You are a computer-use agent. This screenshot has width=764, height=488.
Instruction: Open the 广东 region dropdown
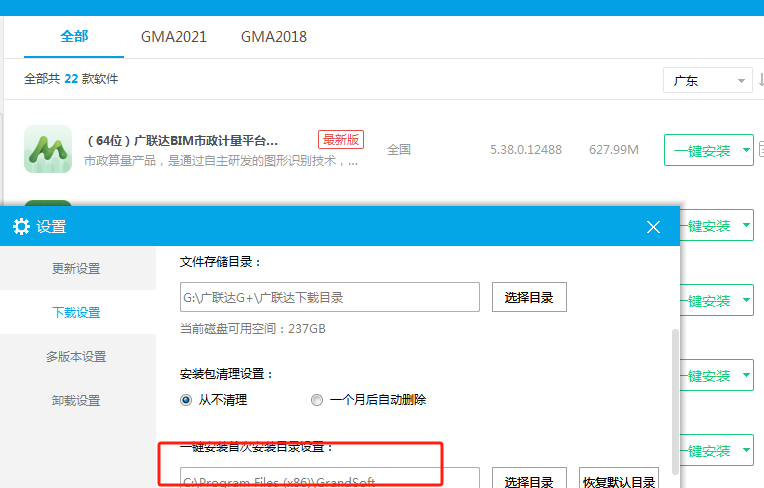[x=707, y=80]
